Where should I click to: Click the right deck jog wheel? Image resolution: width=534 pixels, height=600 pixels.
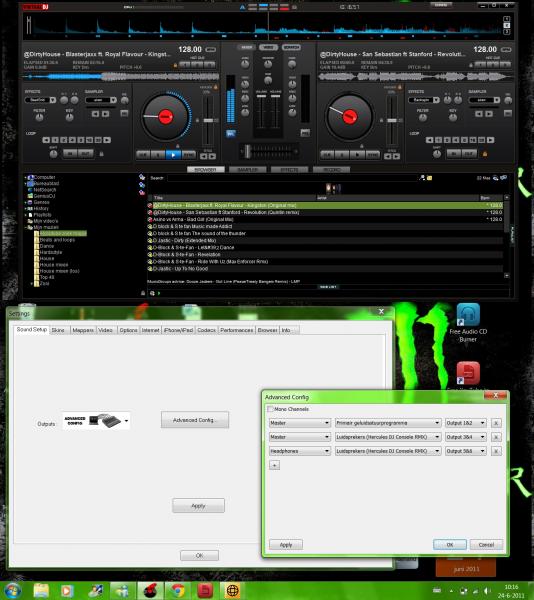(349, 117)
